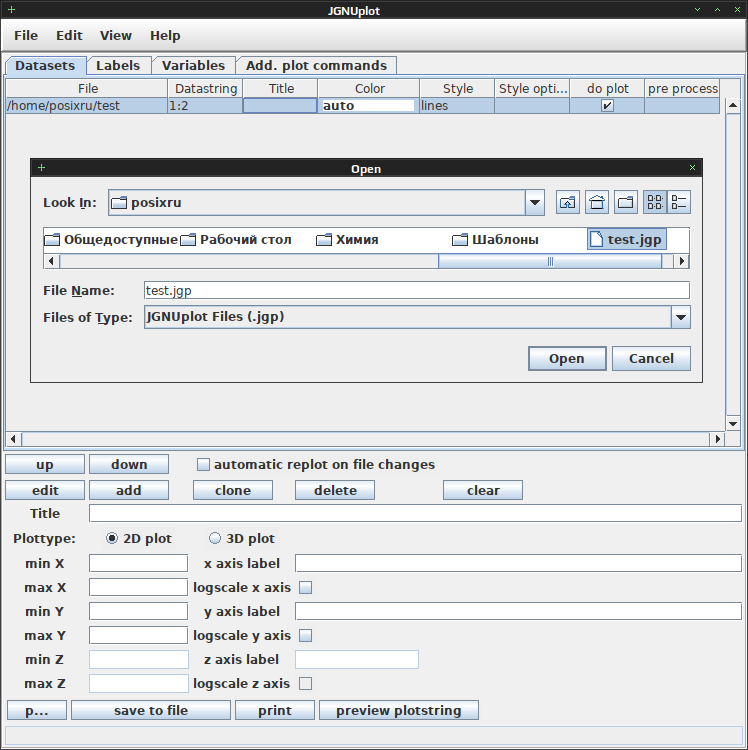
Task: Open the Color auto dropdown cell
Action: [368, 106]
